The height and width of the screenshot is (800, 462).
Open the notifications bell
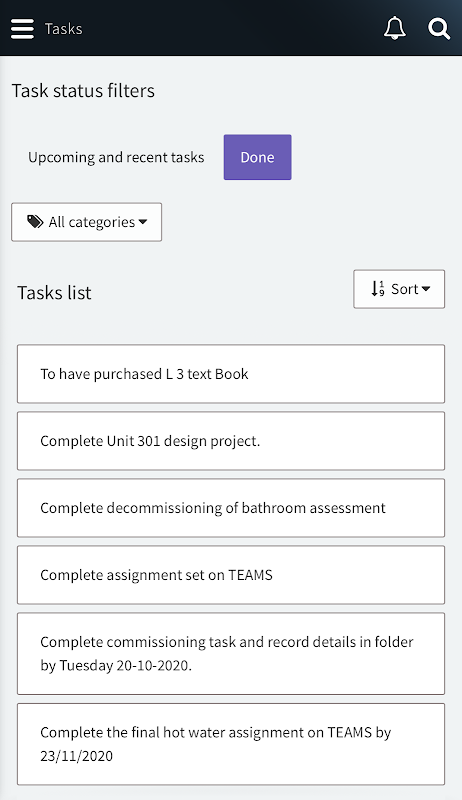(x=395, y=28)
